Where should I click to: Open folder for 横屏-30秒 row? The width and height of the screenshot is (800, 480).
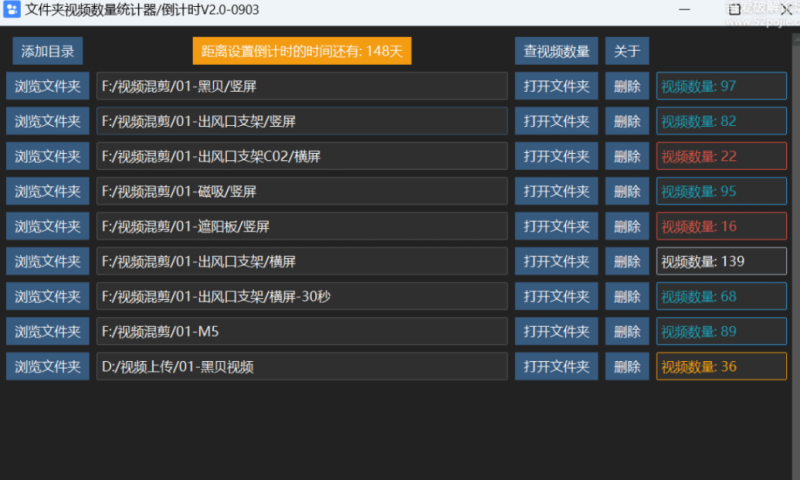pyautogui.click(x=556, y=296)
